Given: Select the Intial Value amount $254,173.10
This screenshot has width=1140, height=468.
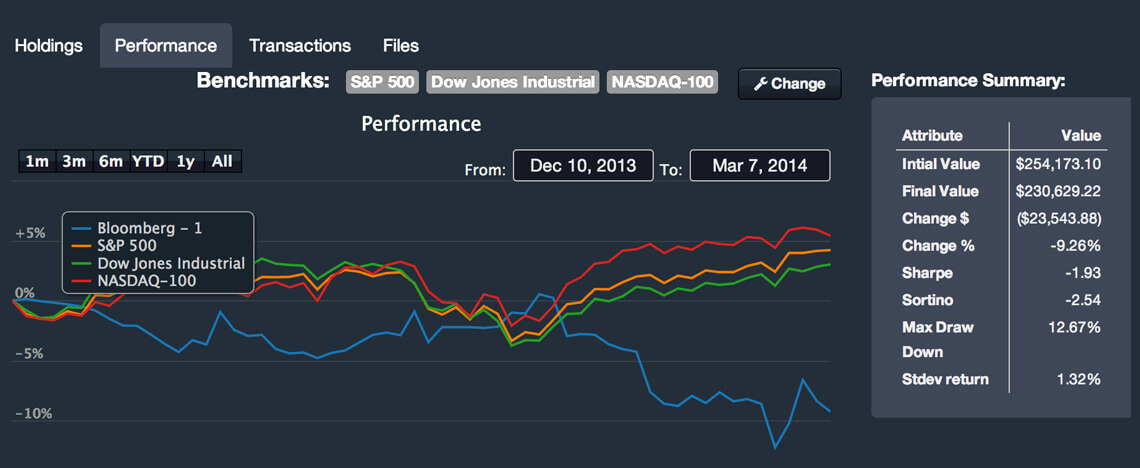Looking at the screenshot, I should pos(1058,164).
